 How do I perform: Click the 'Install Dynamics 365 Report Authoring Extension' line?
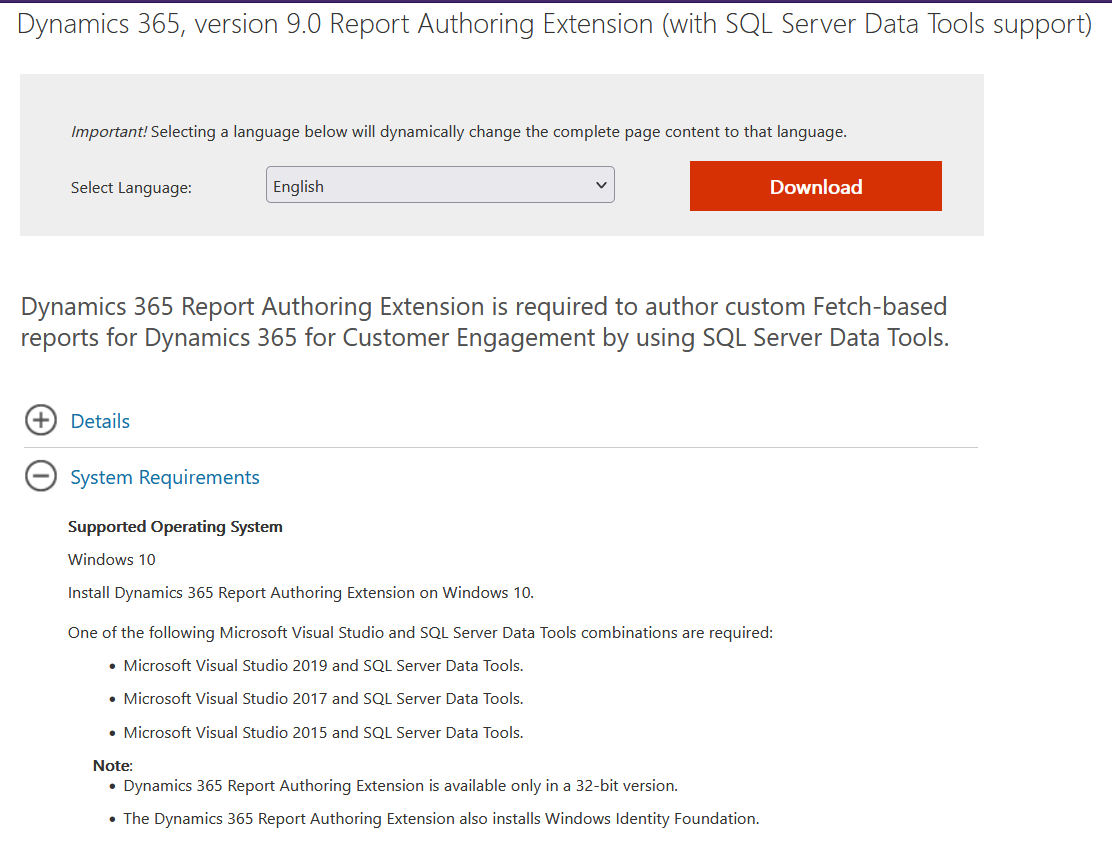point(301,593)
